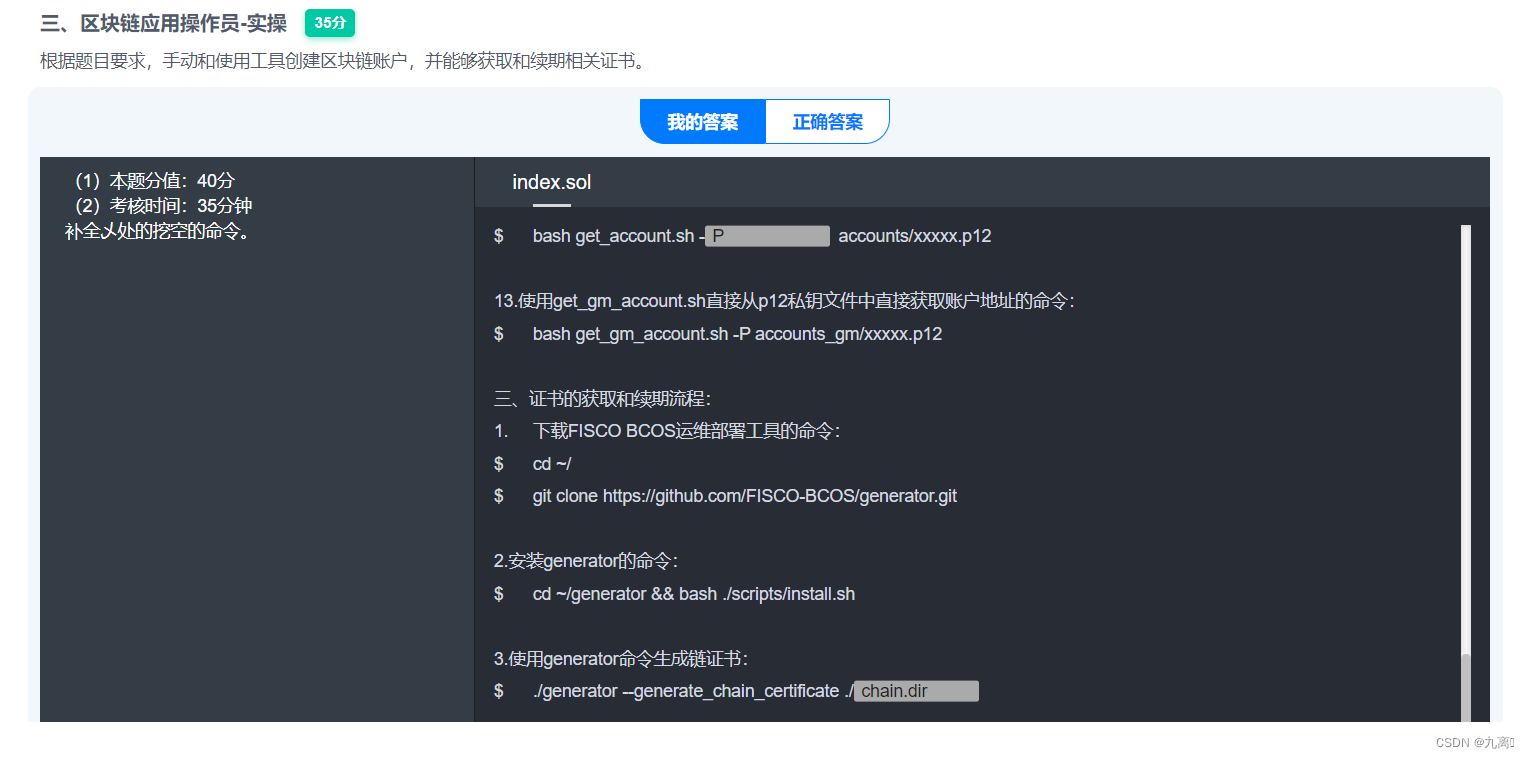The image size is (1529, 758).
Task: Click the heading 三、区块链应用操作员-实操
Action: 164,23
